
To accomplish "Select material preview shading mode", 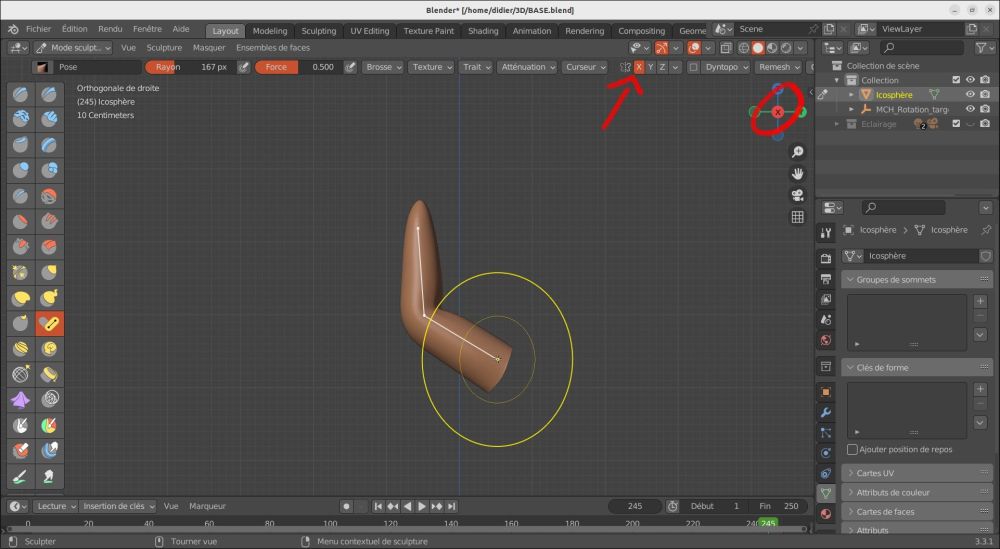I will (x=772, y=48).
